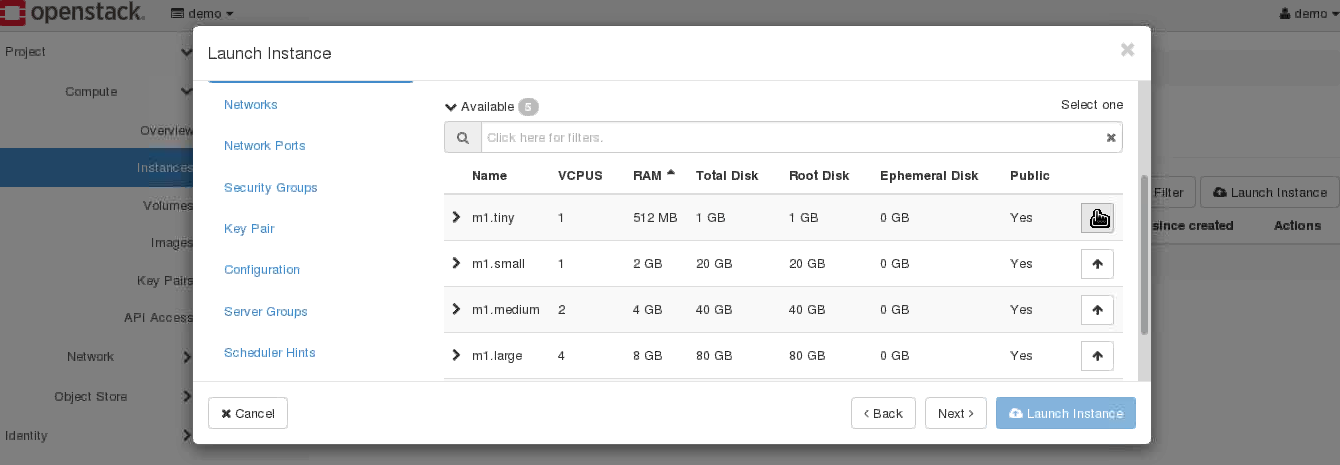Screen dimensions: 1340x465
Task: Click the Next button
Action: pyautogui.click(x=956, y=413)
